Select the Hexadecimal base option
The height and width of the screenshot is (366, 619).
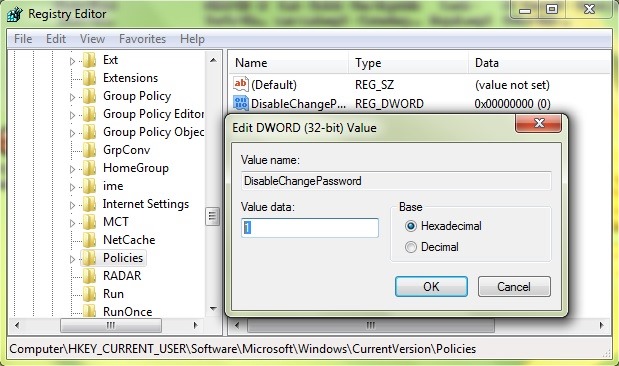tap(443, 226)
